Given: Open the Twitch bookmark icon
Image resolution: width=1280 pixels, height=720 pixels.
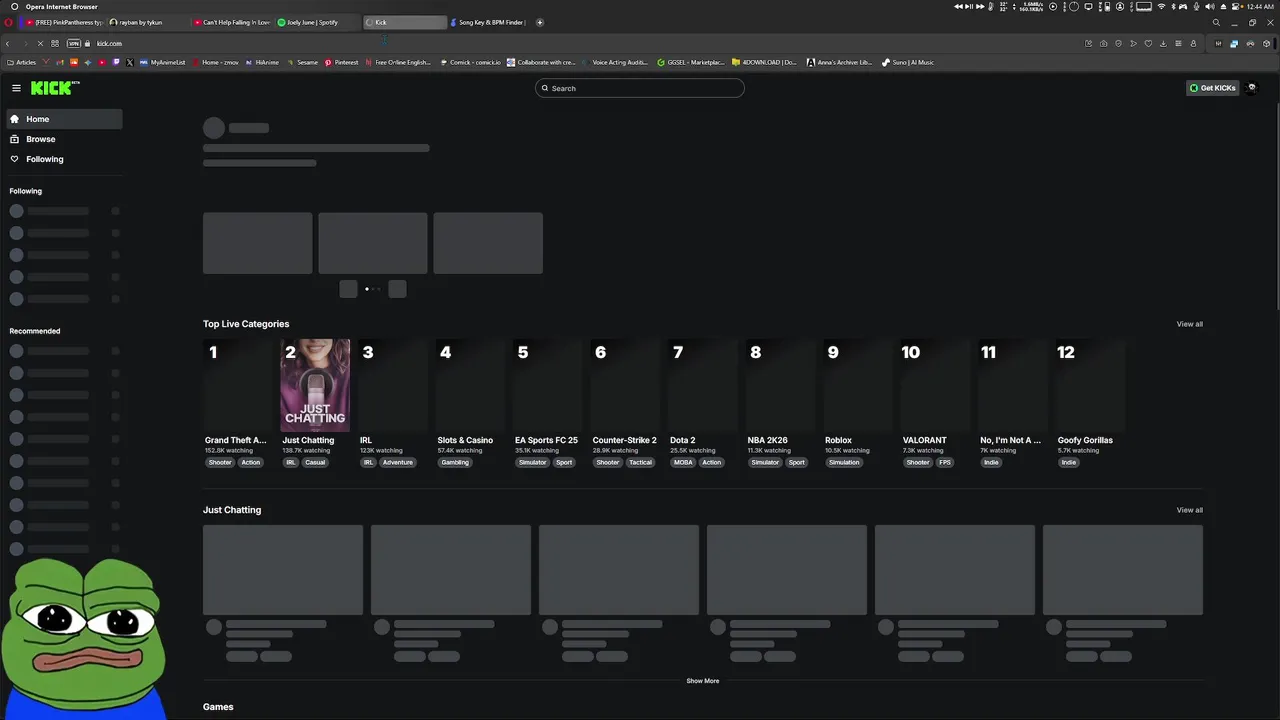Looking at the screenshot, I should [116, 62].
